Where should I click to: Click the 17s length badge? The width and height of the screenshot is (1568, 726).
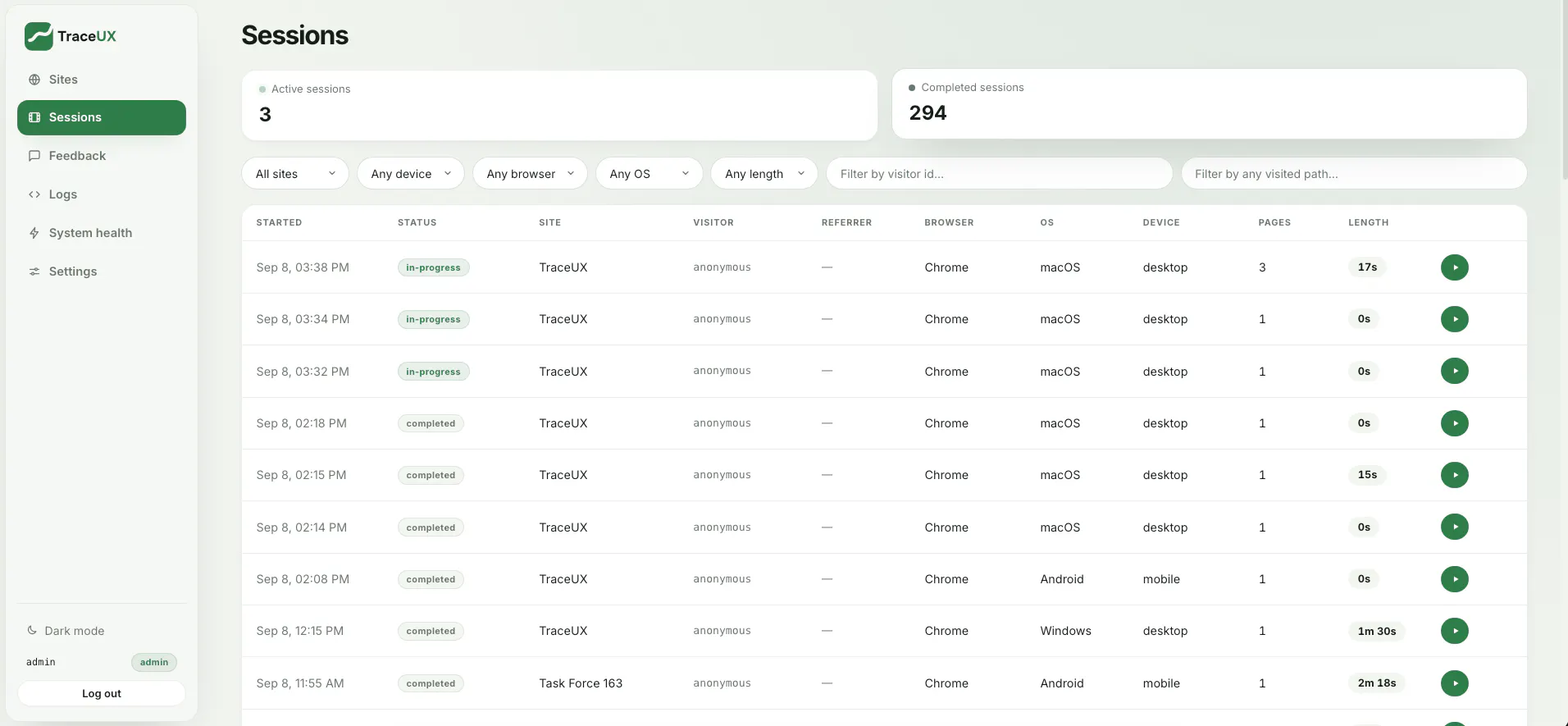pyautogui.click(x=1367, y=267)
